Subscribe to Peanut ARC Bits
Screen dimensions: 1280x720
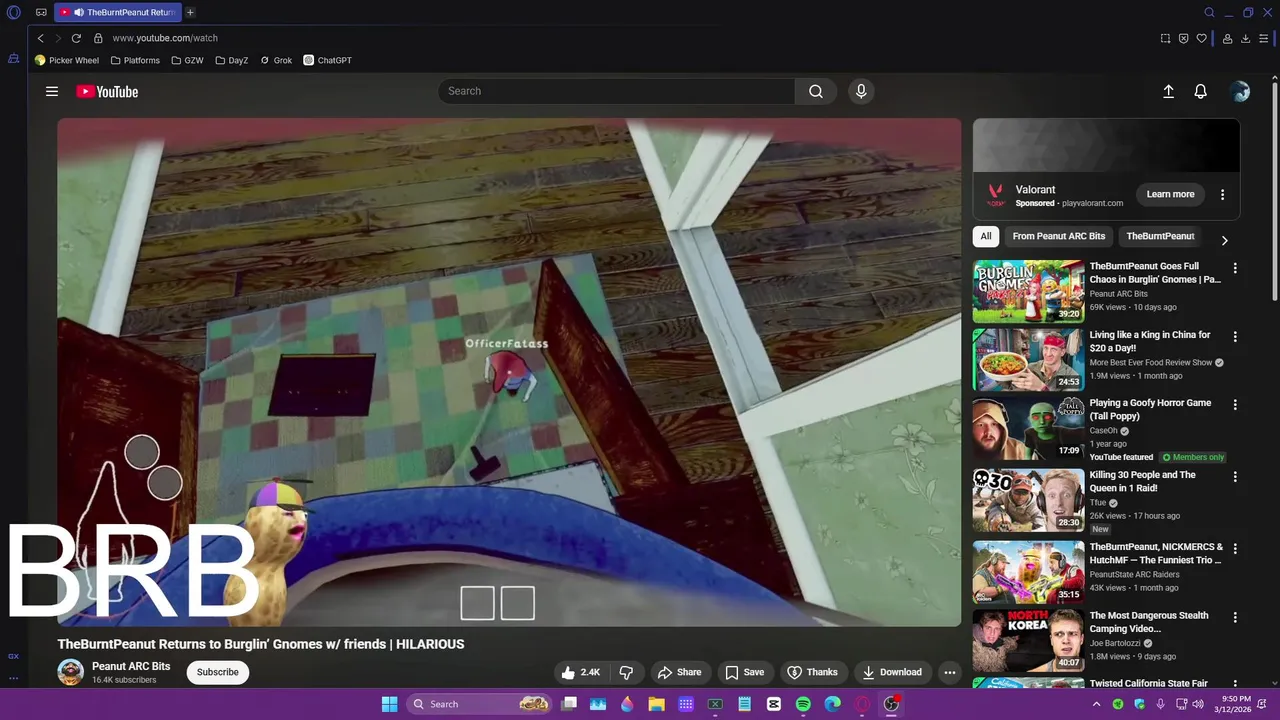[217, 672]
